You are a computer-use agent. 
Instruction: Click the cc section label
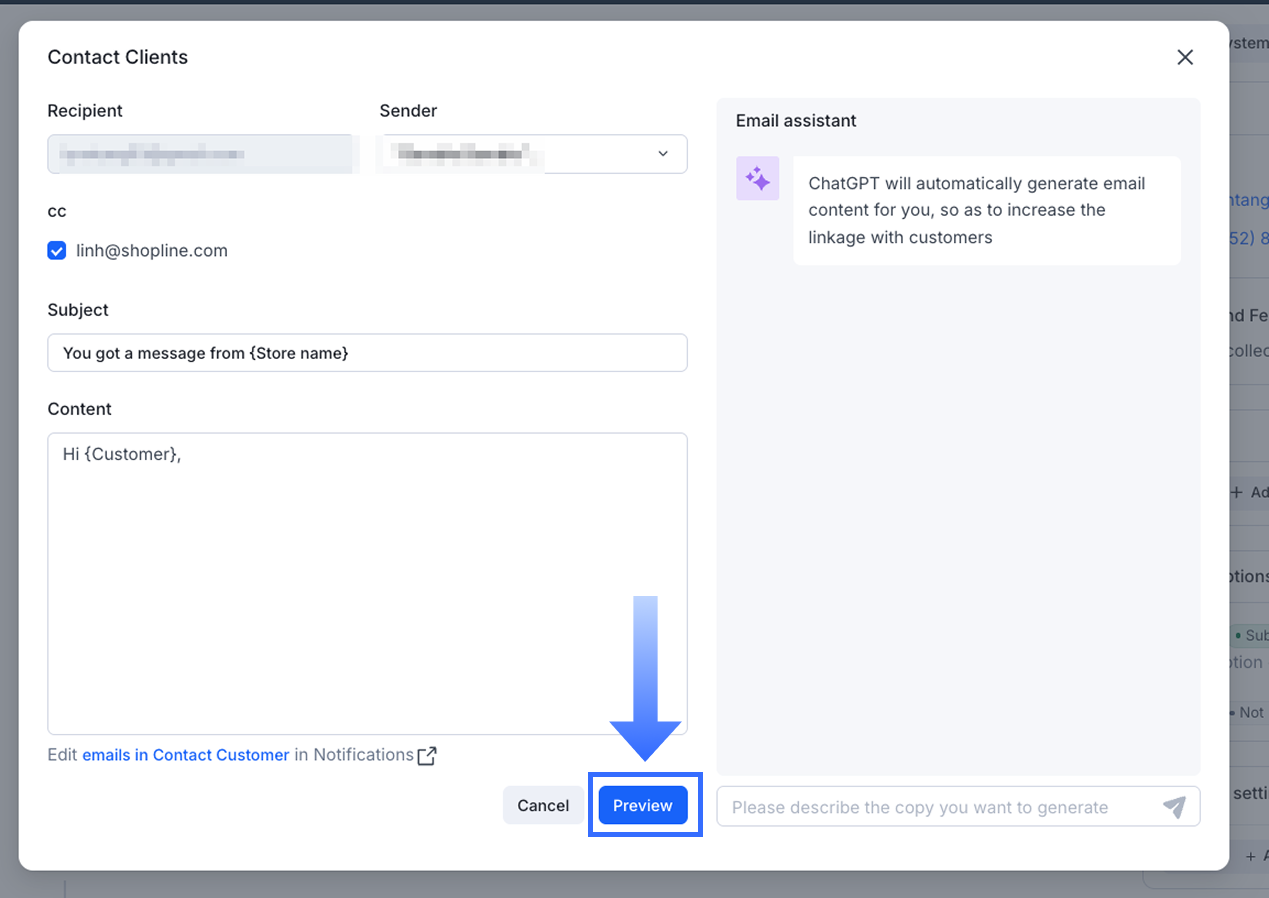point(57,212)
